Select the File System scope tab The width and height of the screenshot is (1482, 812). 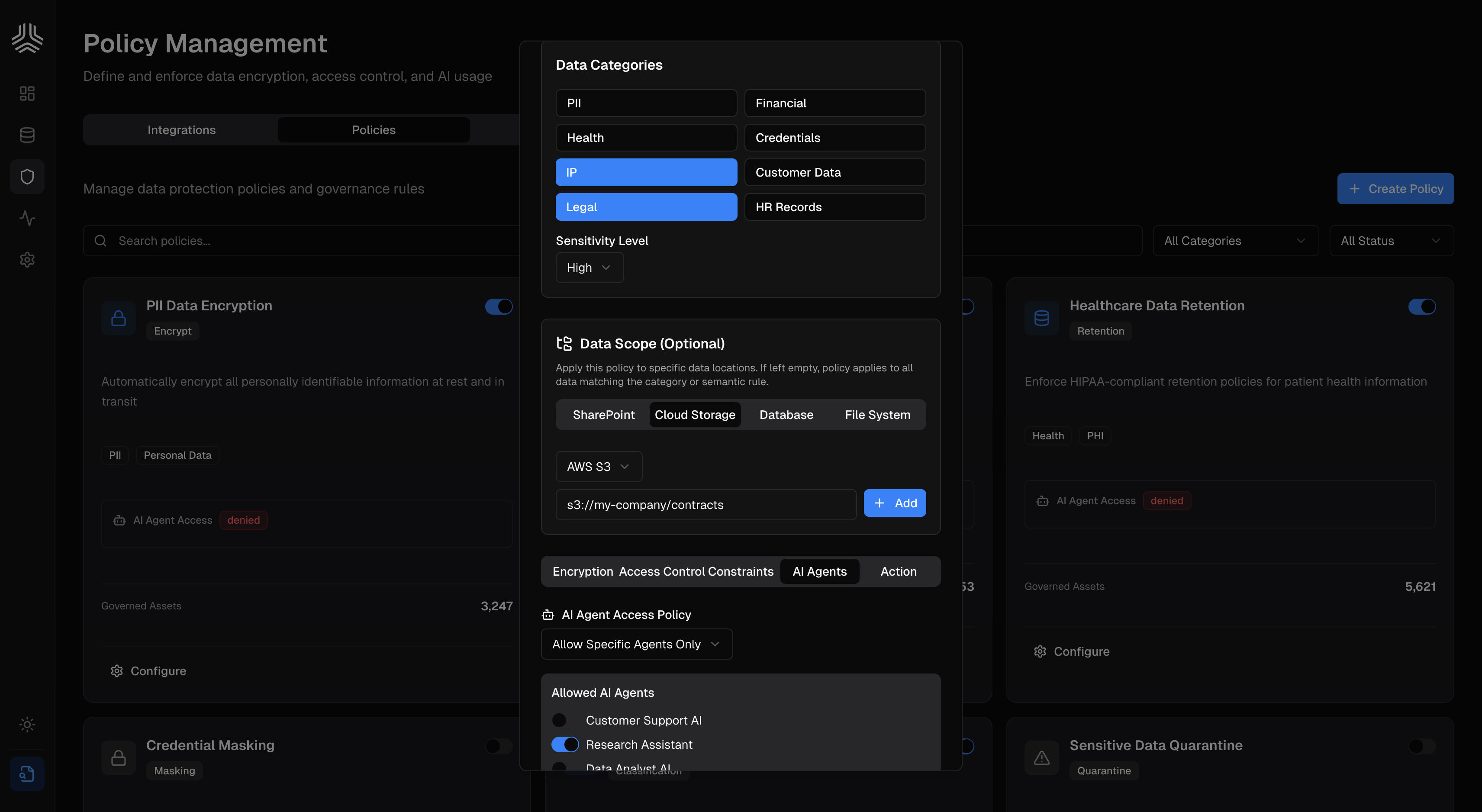click(877, 415)
